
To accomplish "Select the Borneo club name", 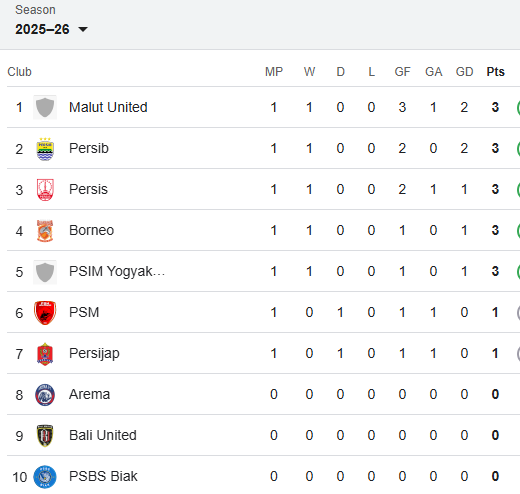I will pyautogui.click(x=91, y=230).
